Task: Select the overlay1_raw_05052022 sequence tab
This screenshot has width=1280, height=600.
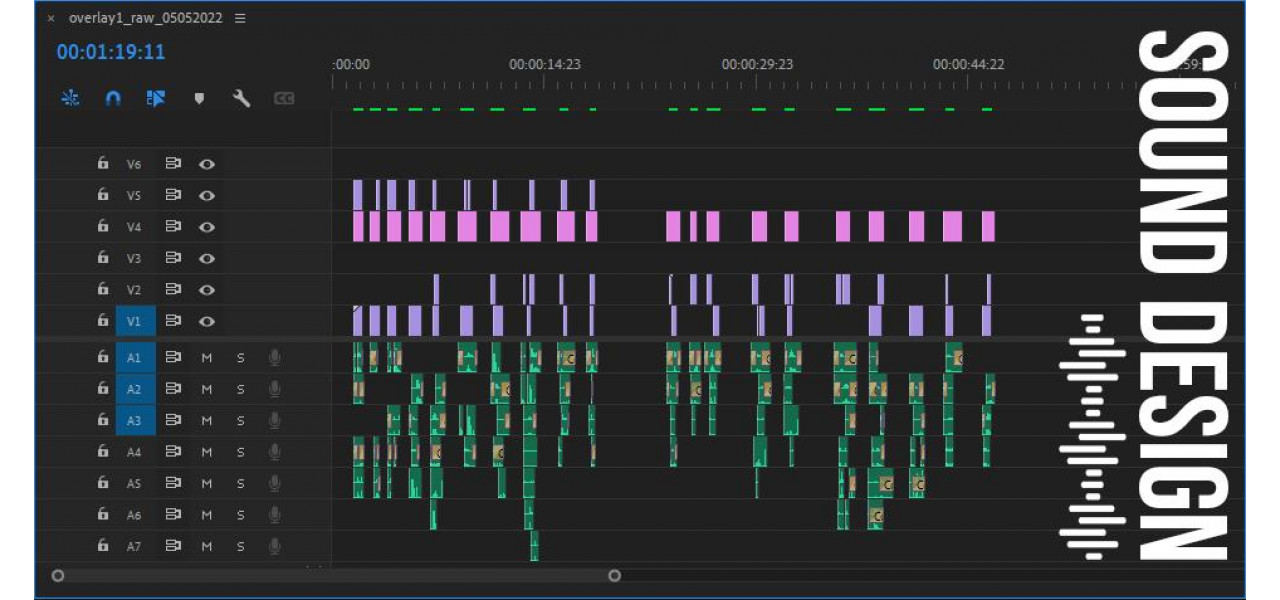Action: point(146,18)
